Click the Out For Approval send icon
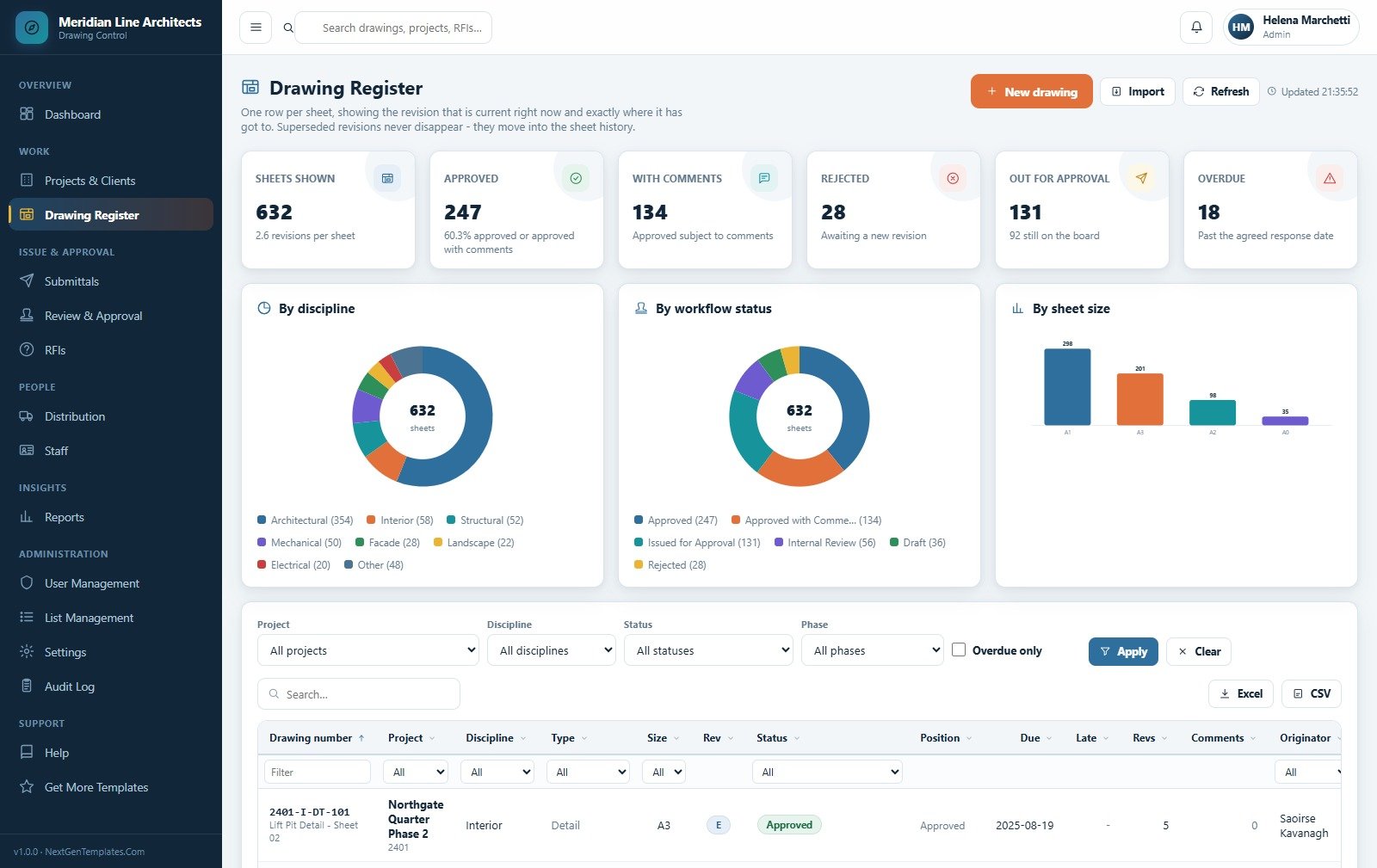1377x868 pixels. tap(1141, 178)
